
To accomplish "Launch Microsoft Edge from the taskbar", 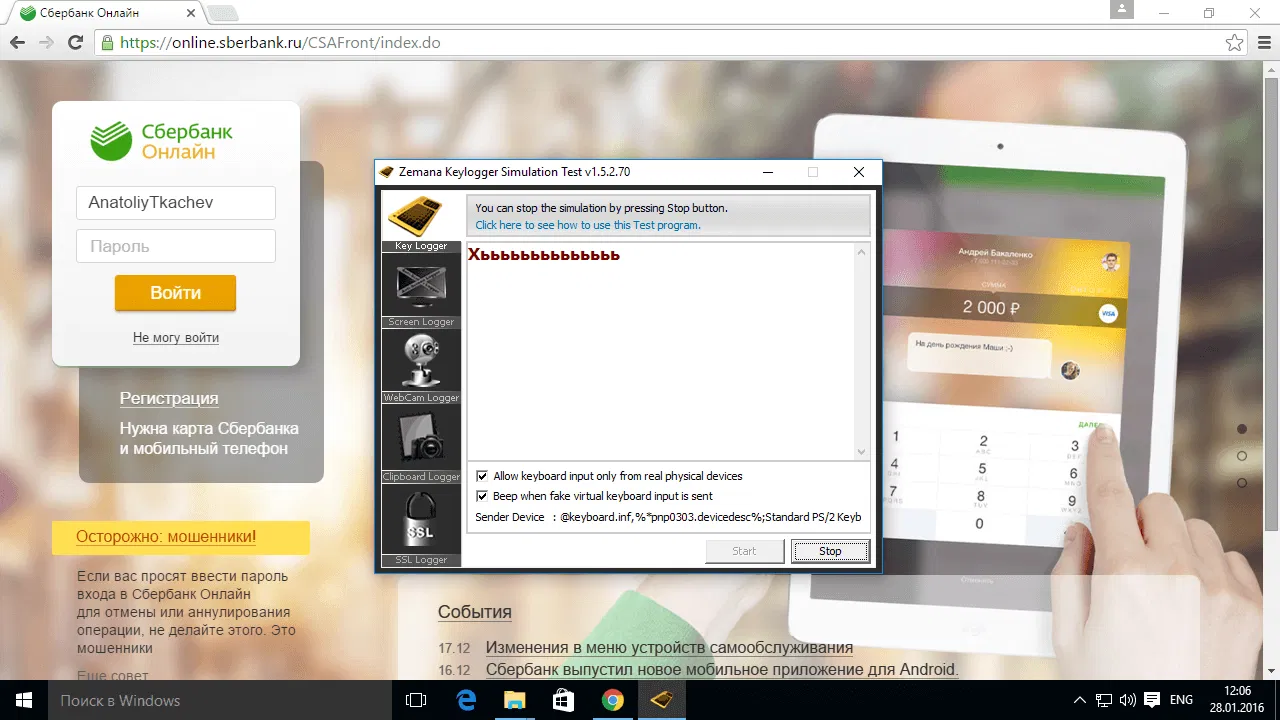I will pyautogui.click(x=466, y=700).
